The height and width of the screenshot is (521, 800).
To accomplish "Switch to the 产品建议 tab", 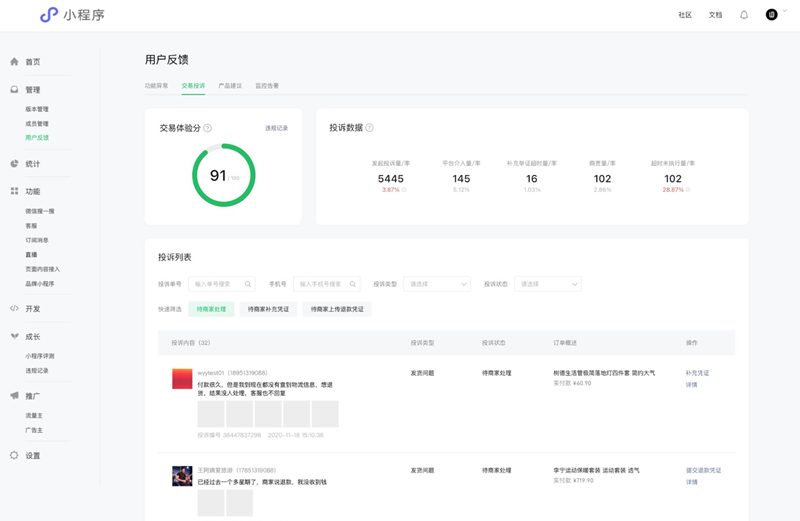I will [x=230, y=86].
